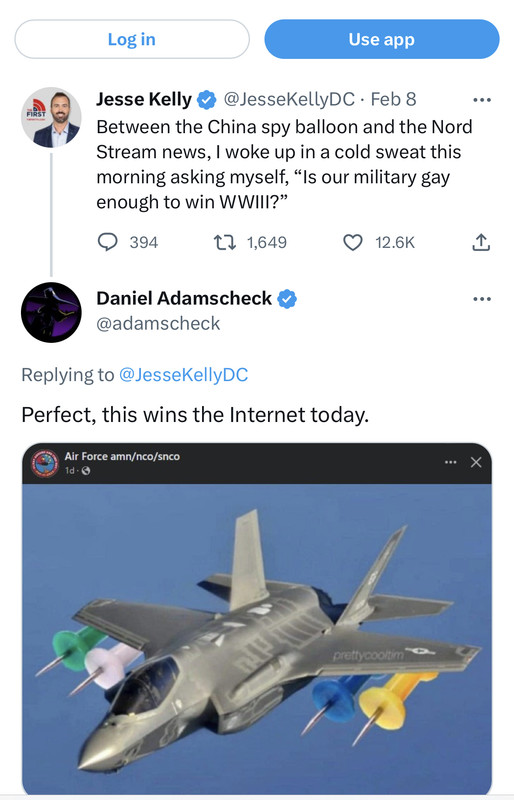The image size is (514, 800).
Task: Open Jesse Kelly's profile picture
Action: click(51, 117)
